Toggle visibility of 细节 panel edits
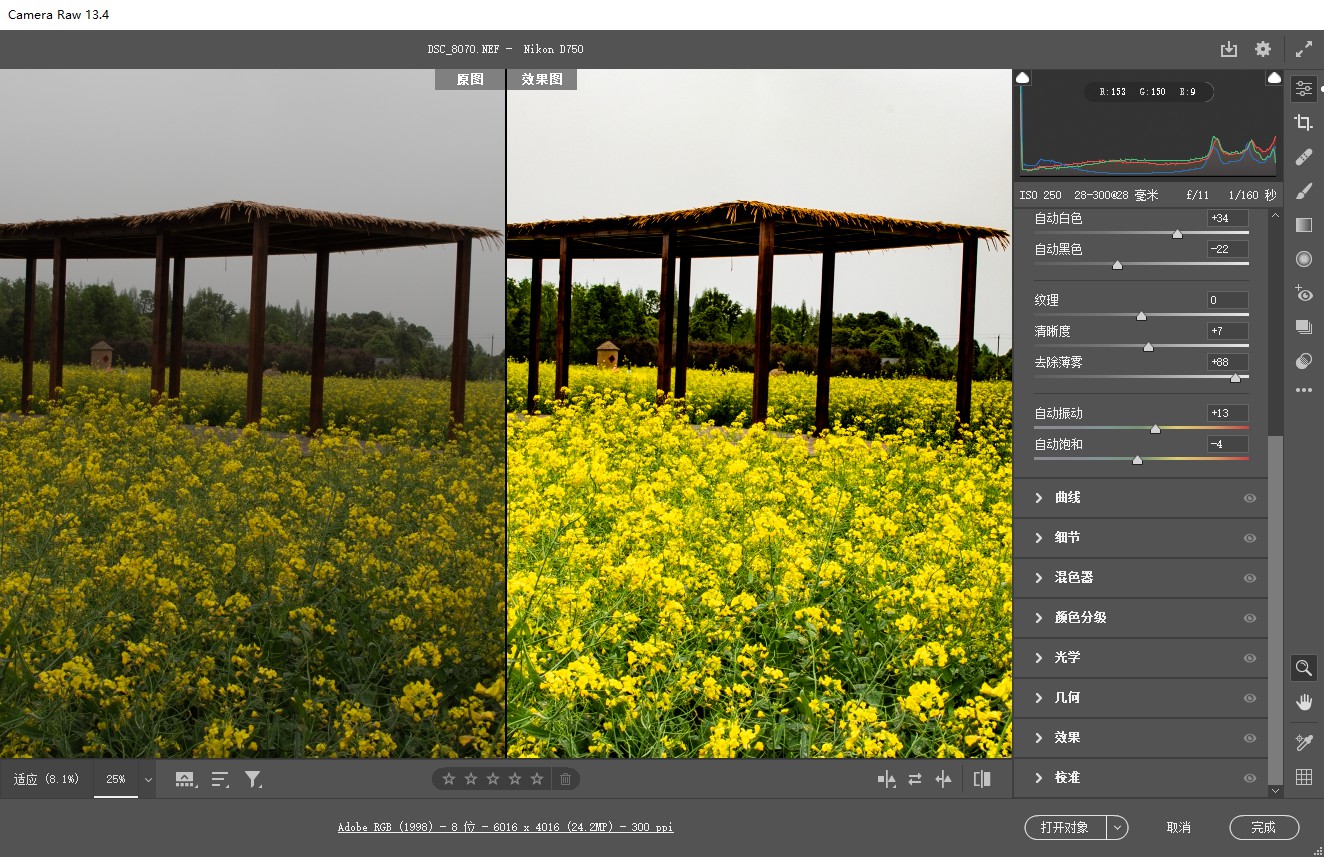This screenshot has width=1324, height=857. (x=1249, y=538)
